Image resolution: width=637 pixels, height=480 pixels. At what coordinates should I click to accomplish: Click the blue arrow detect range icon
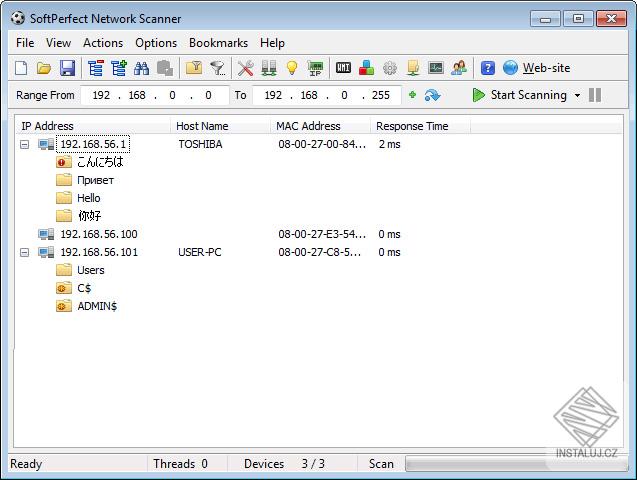[432, 95]
